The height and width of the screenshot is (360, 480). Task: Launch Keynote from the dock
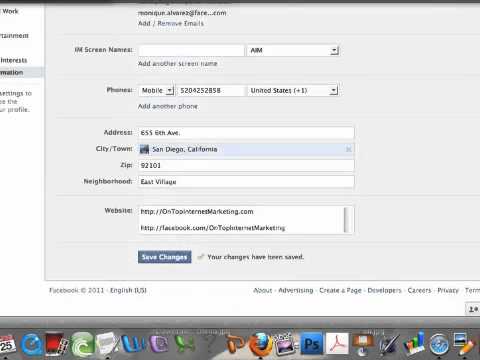(x=363, y=344)
